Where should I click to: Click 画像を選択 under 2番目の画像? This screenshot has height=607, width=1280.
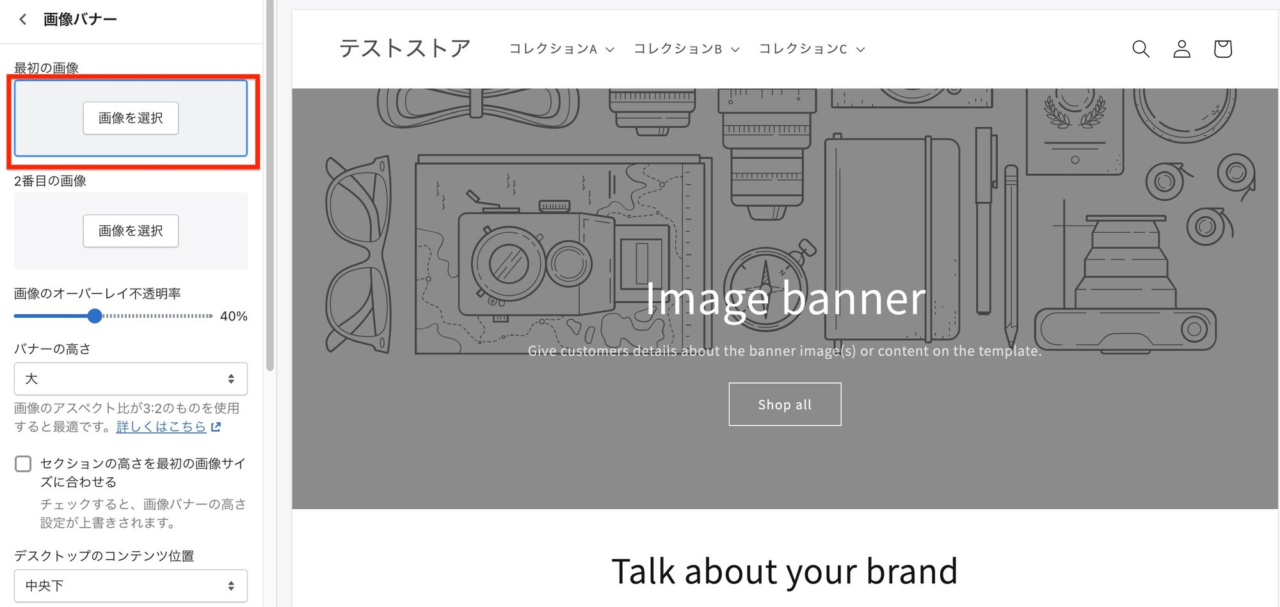(131, 230)
